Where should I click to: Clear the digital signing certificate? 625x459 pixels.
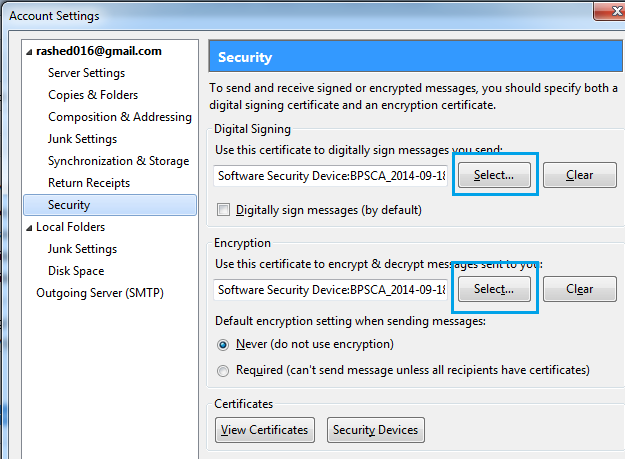[x=580, y=175]
